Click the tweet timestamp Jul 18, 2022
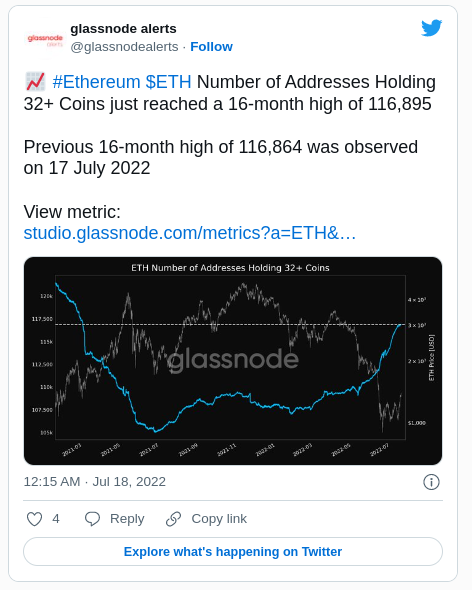This screenshot has width=472, height=590. click(x=94, y=482)
